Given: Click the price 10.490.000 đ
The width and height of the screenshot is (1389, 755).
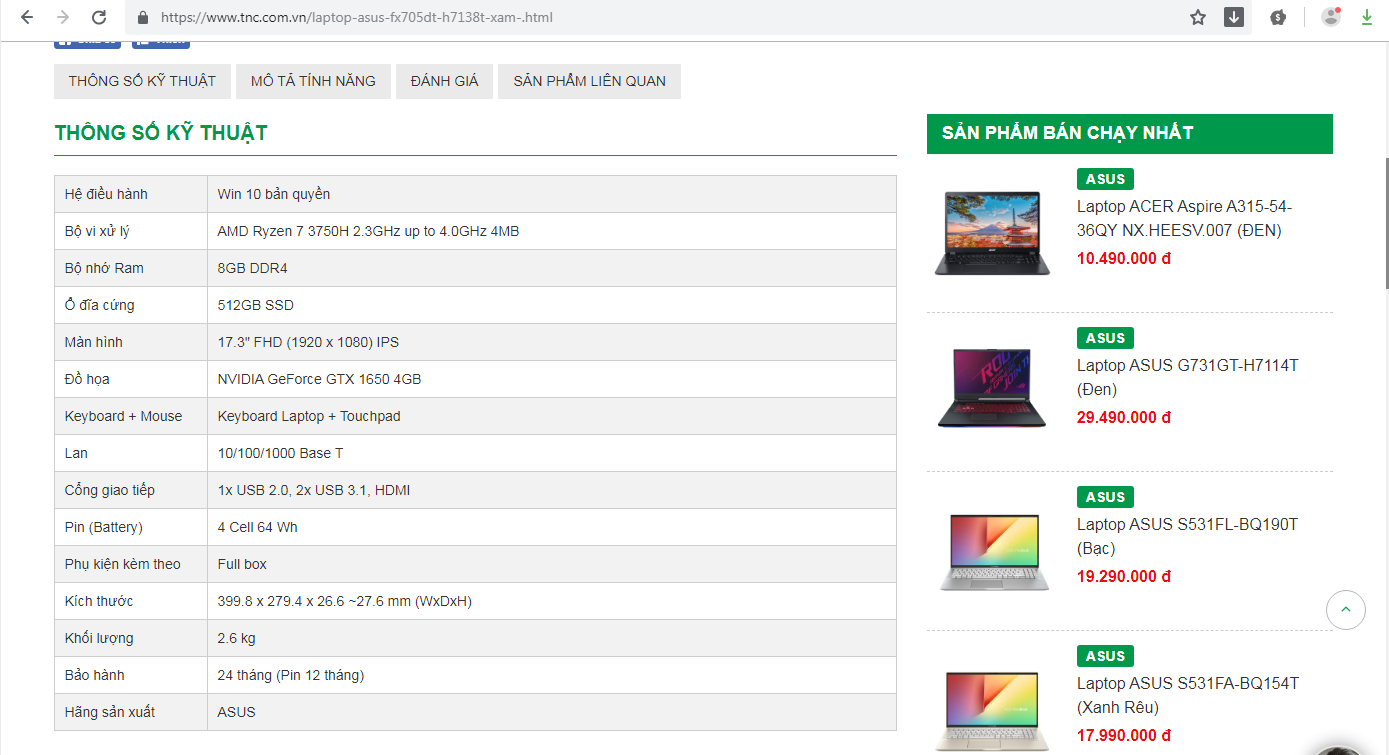Looking at the screenshot, I should coord(1124,258).
